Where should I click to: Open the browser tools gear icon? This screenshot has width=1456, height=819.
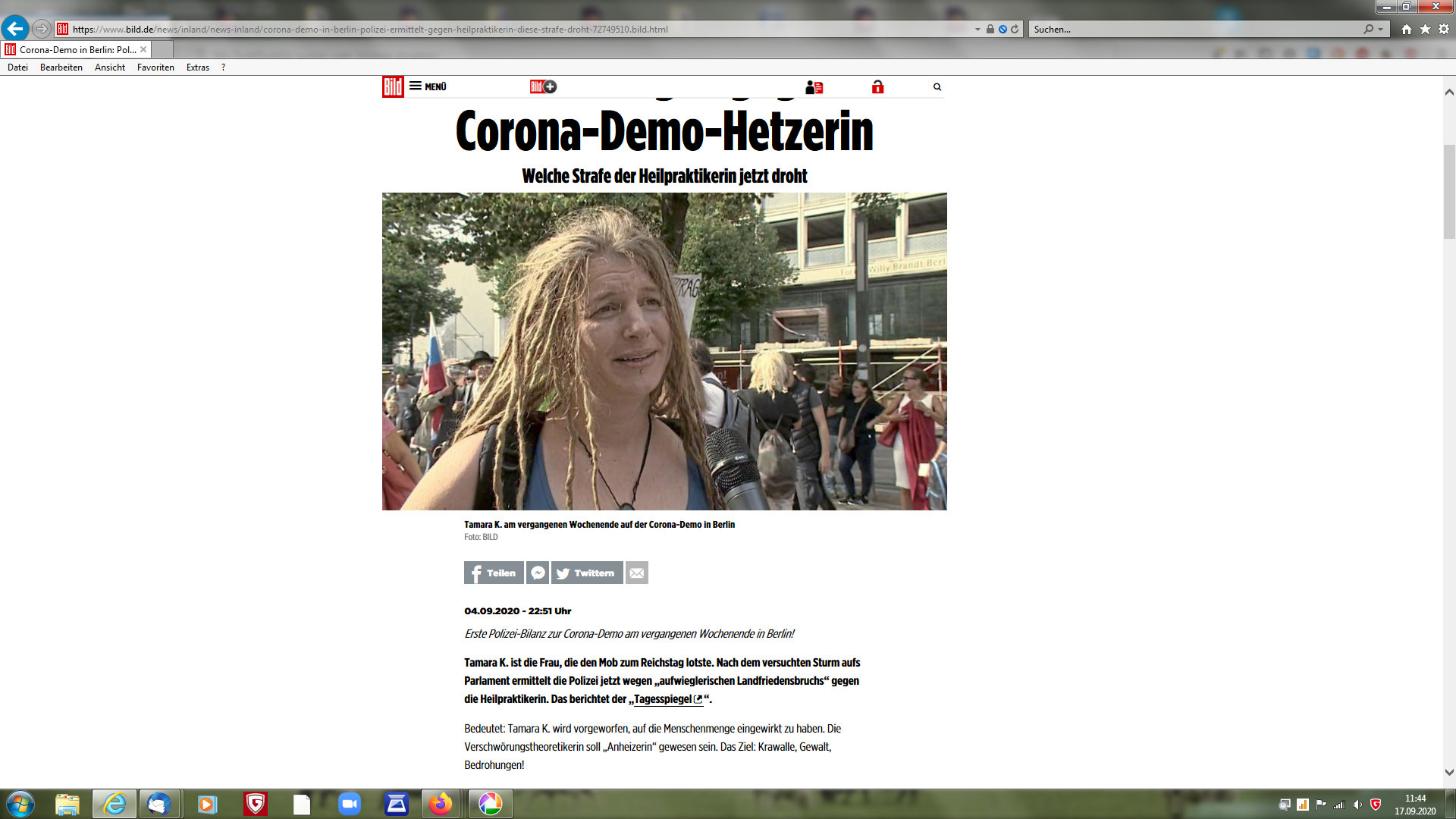click(x=1444, y=30)
